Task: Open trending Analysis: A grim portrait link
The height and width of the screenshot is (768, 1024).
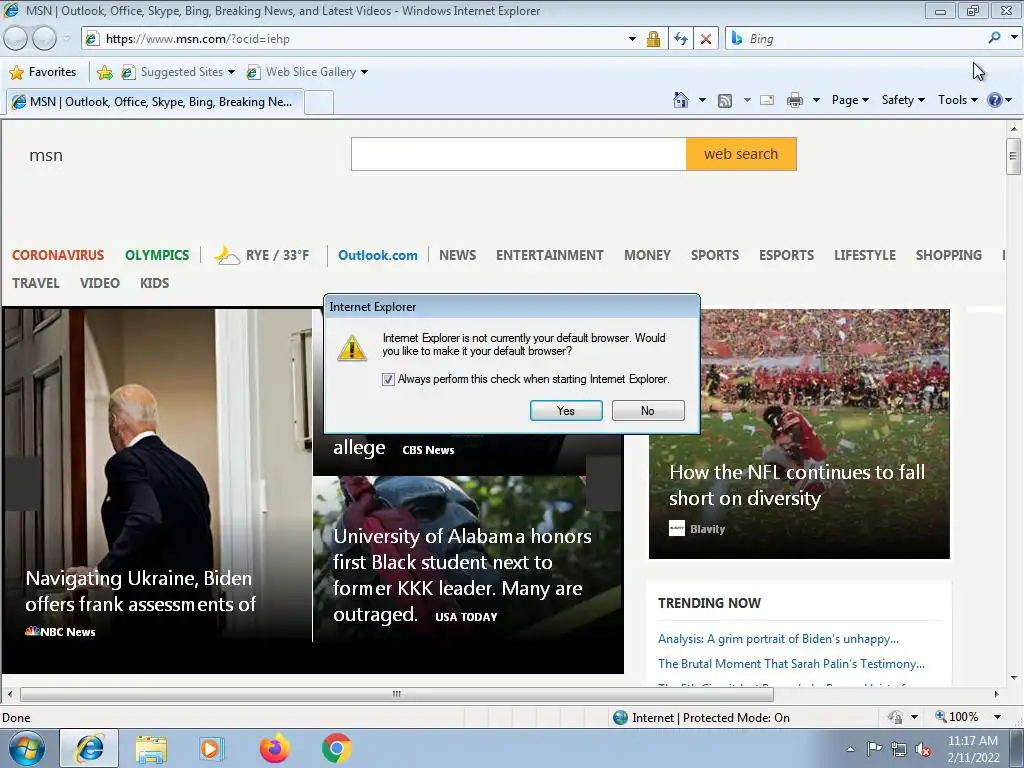Action: pyautogui.click(x=778, y=639)
